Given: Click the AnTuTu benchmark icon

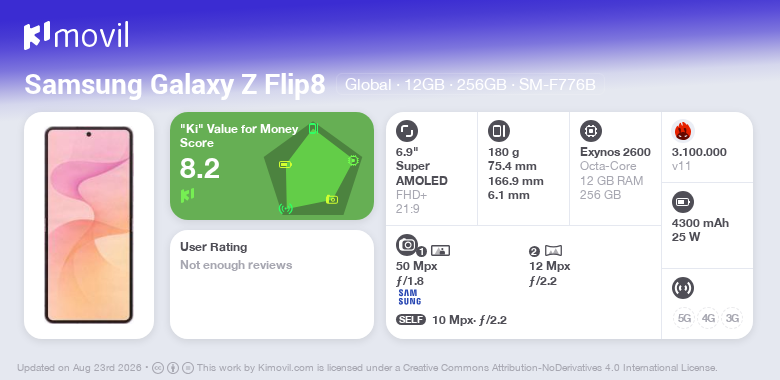Looking at the screenshot, I should point(682,131).
